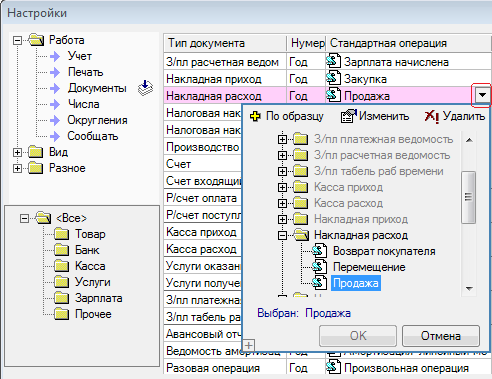Collapse the 'Накладная расход' folder in the popup
The height and width of the screenshot is (379, 492).
click(x=282, y=235)
